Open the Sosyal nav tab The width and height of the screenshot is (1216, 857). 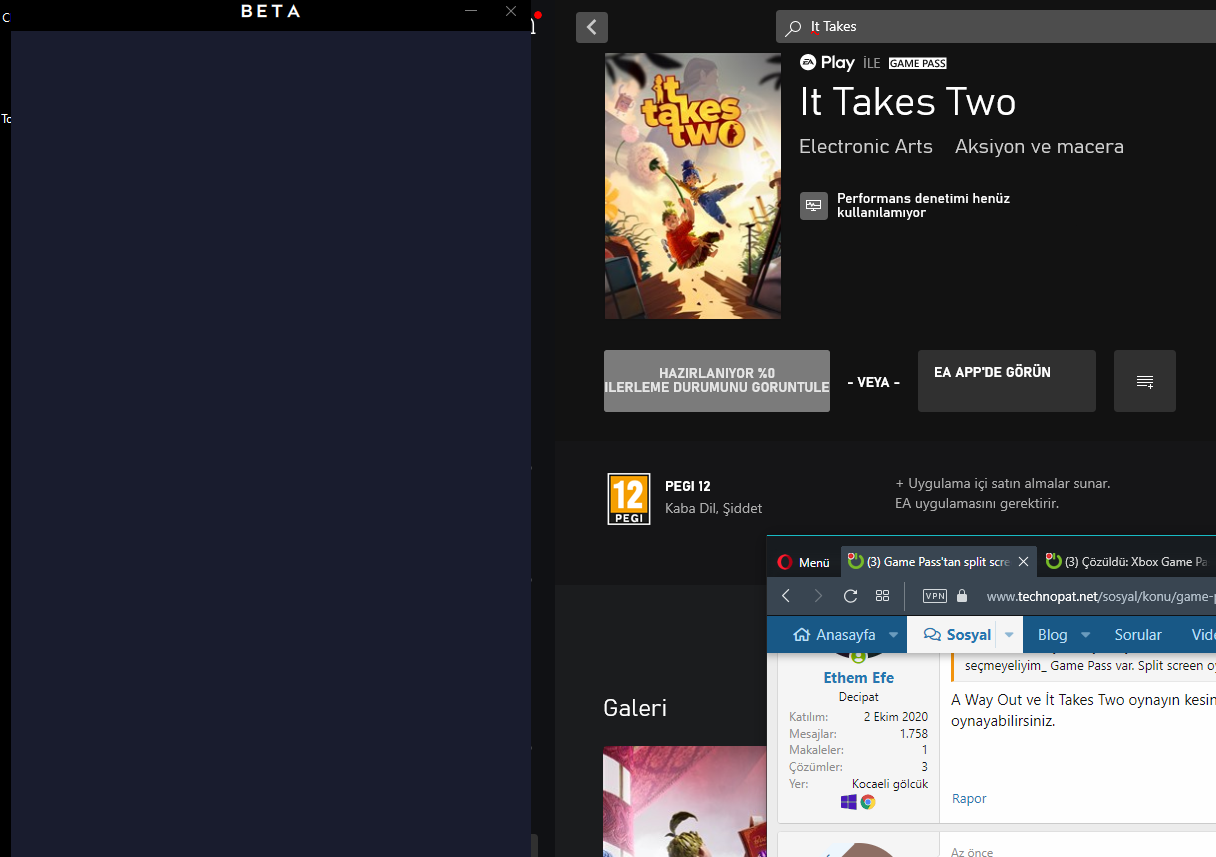tap(957, 634)
